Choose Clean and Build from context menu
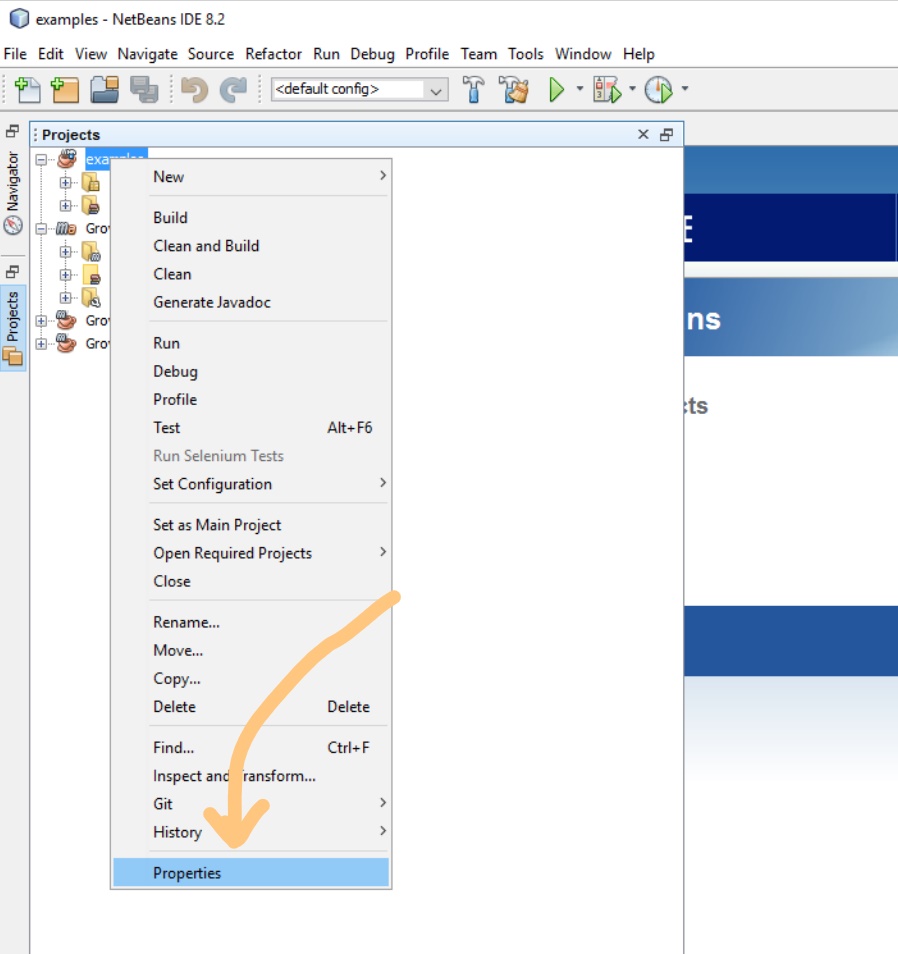 pyautogui.click(x=206, y=246)
